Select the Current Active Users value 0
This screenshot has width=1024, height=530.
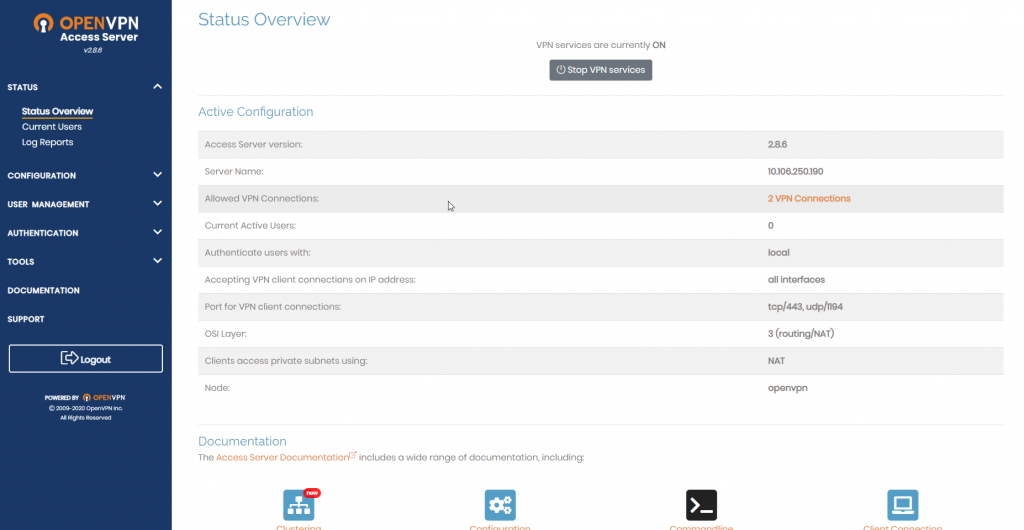click(x=771, y=226)
